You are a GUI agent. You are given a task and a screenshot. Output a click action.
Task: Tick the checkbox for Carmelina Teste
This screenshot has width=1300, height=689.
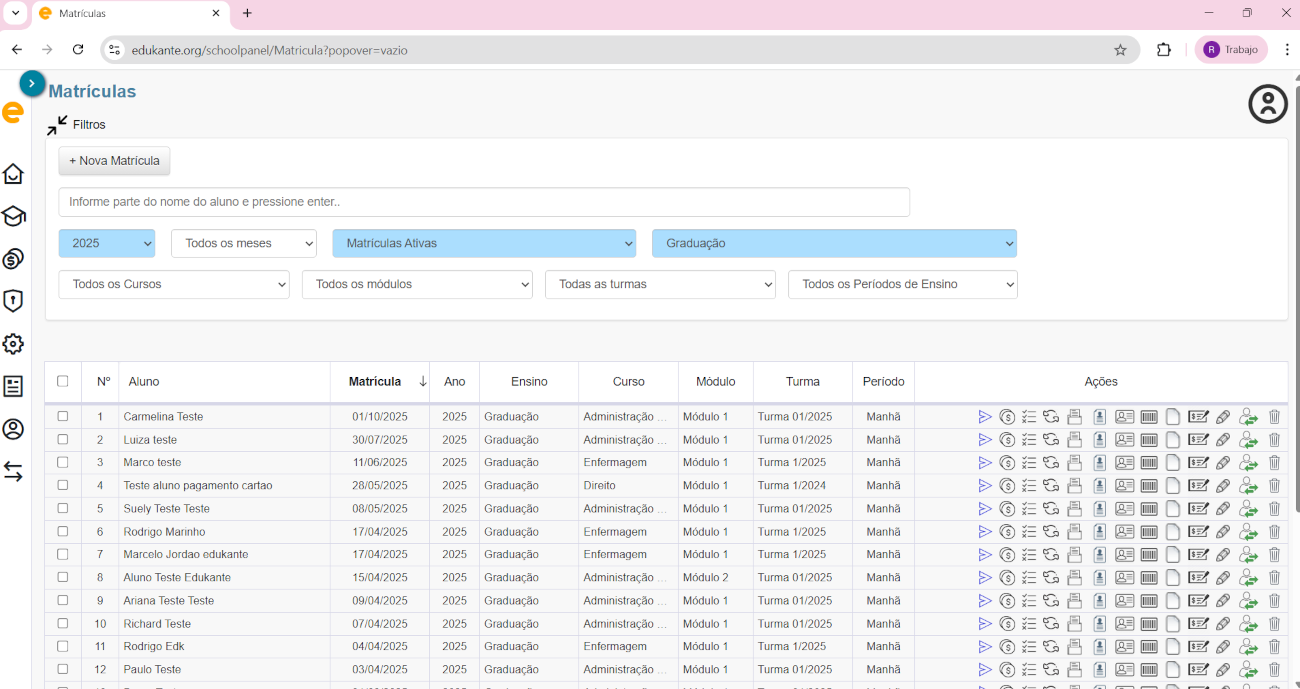(63, 417)
